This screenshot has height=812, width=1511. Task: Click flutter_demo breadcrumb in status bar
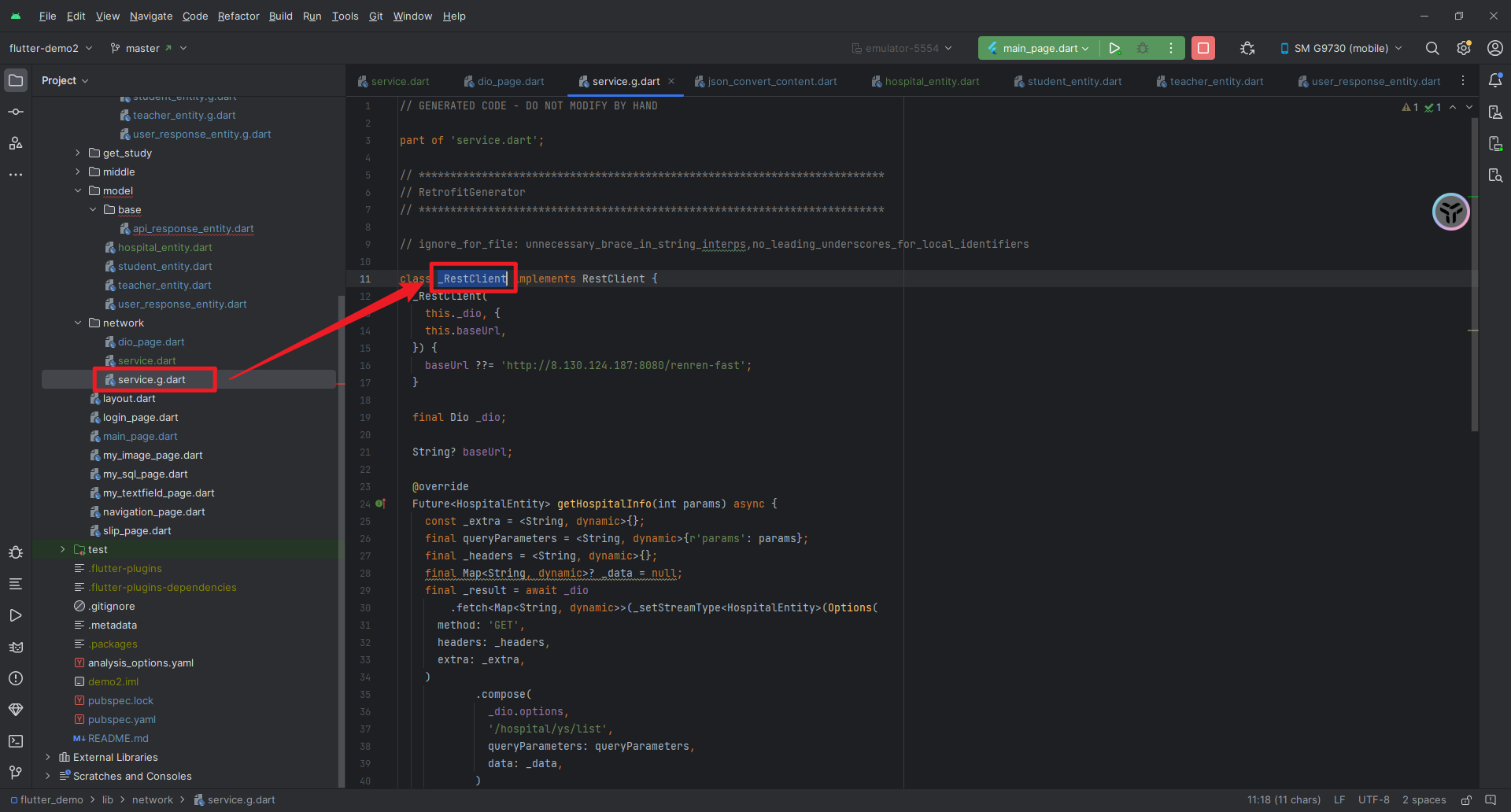point(47,799)
